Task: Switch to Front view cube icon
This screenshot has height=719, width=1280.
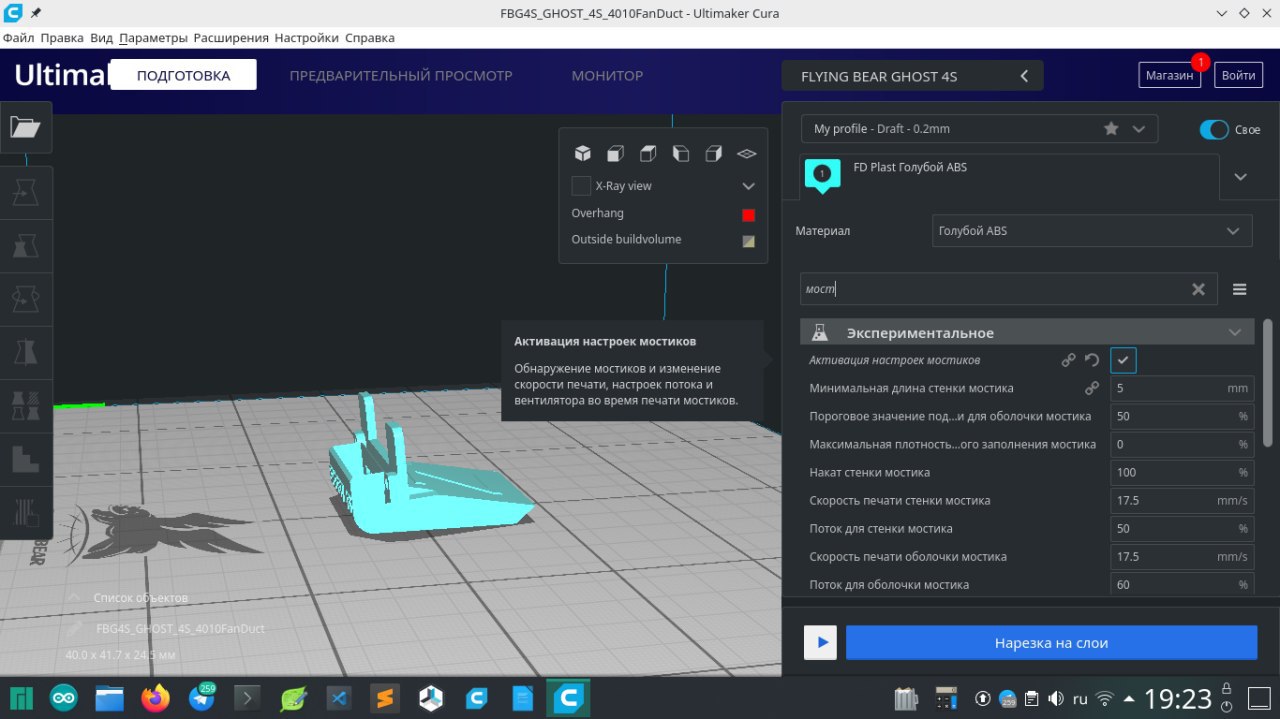Action: 615,154
